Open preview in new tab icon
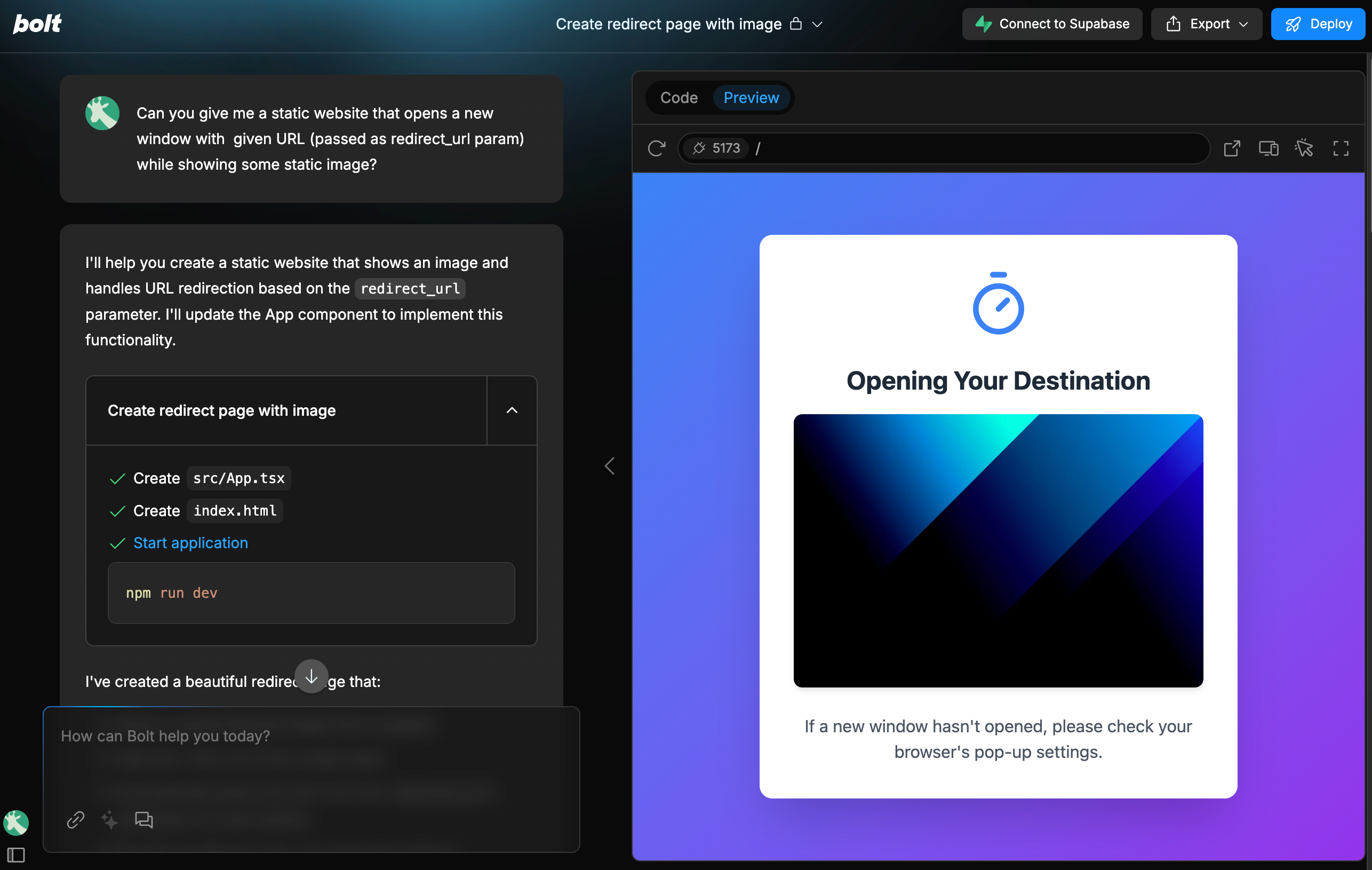Viewport: 1372px width, 870px height. pyautogui.click(x=1231, y=148)
